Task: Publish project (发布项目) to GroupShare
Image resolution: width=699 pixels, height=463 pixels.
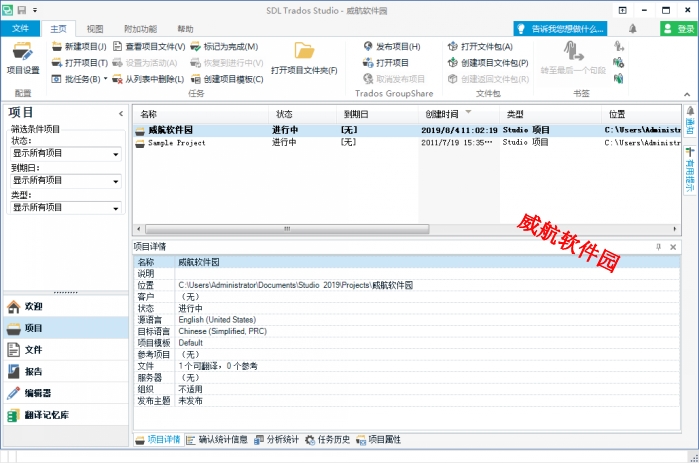Action: click(x=392, y=46)
